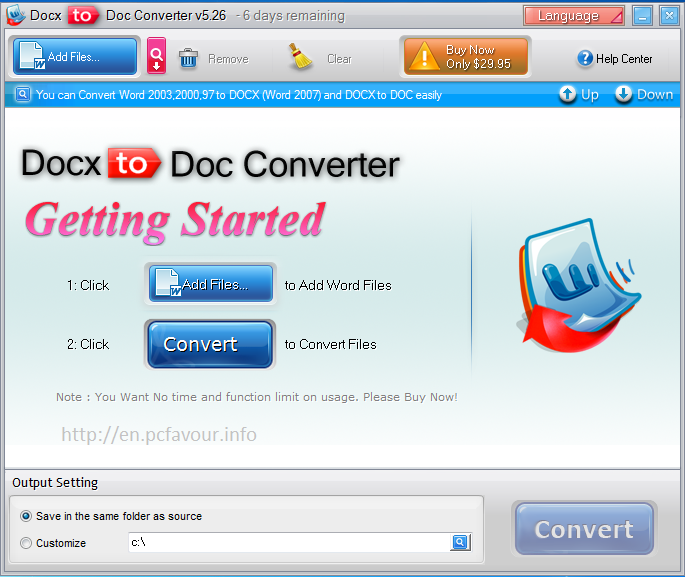
Task: Move the file down with the Down arrow
Action: click(643, 94)
